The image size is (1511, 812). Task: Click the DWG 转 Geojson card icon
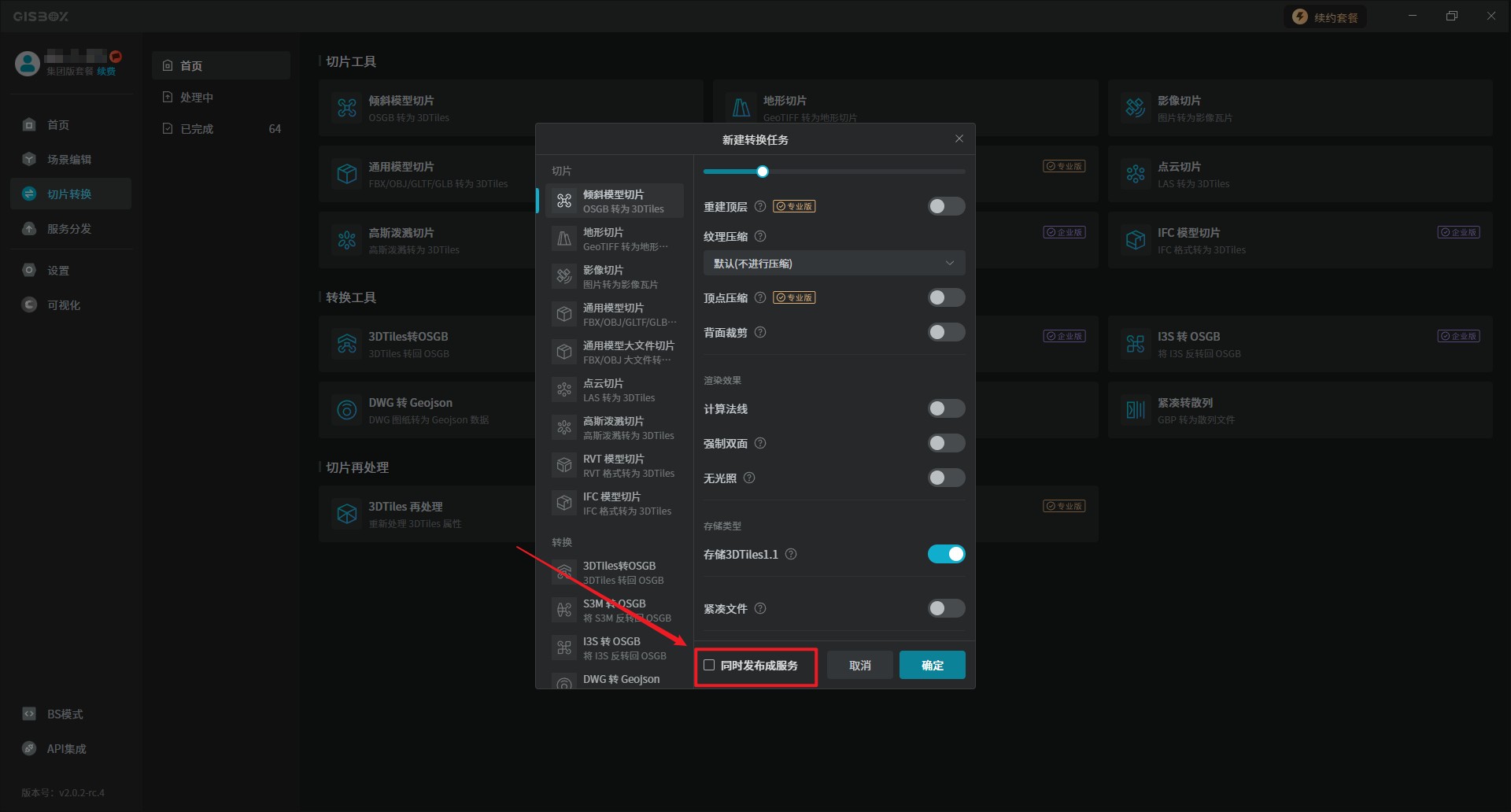point(347,410)
